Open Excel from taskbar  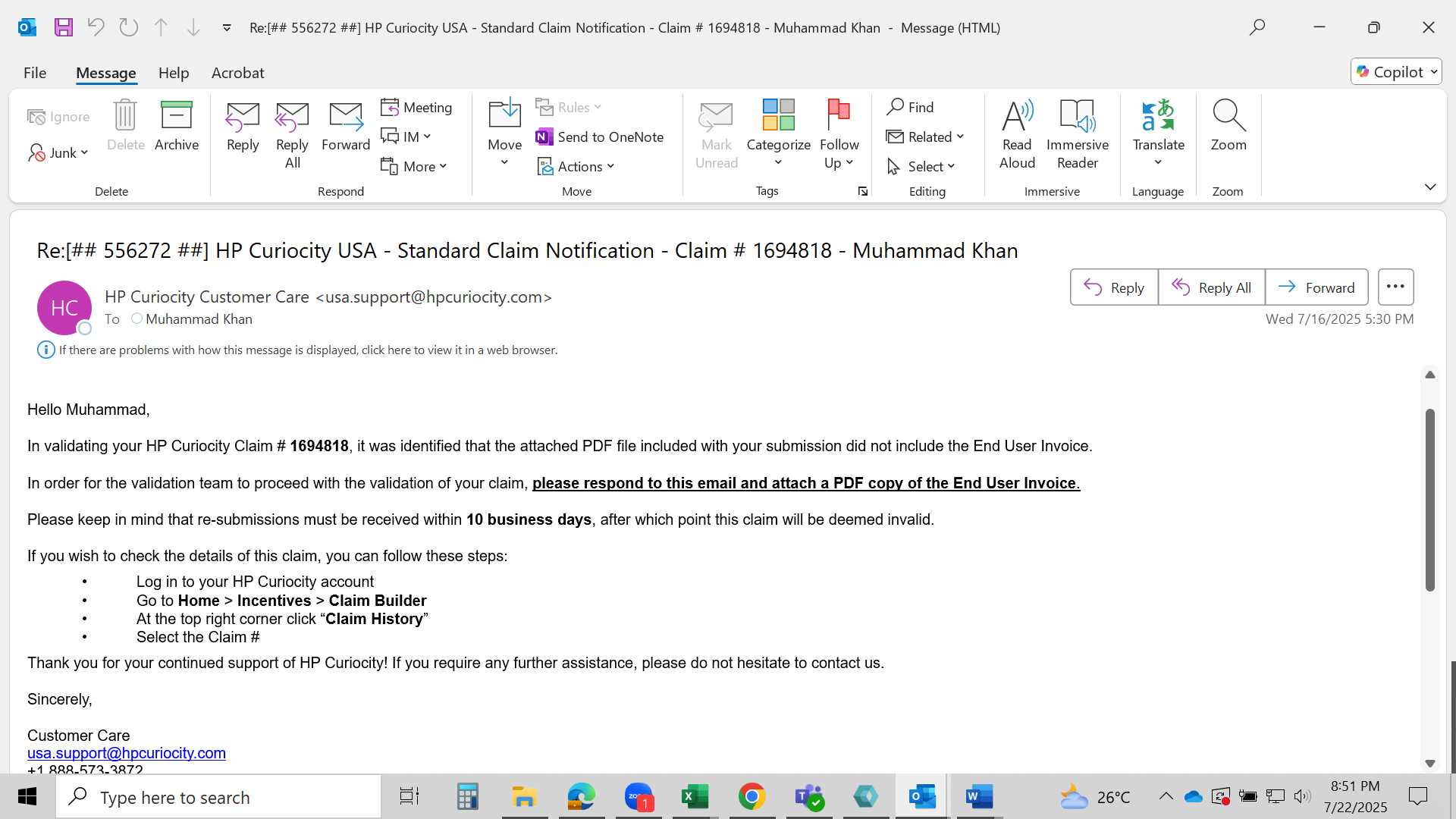point(695,797)
